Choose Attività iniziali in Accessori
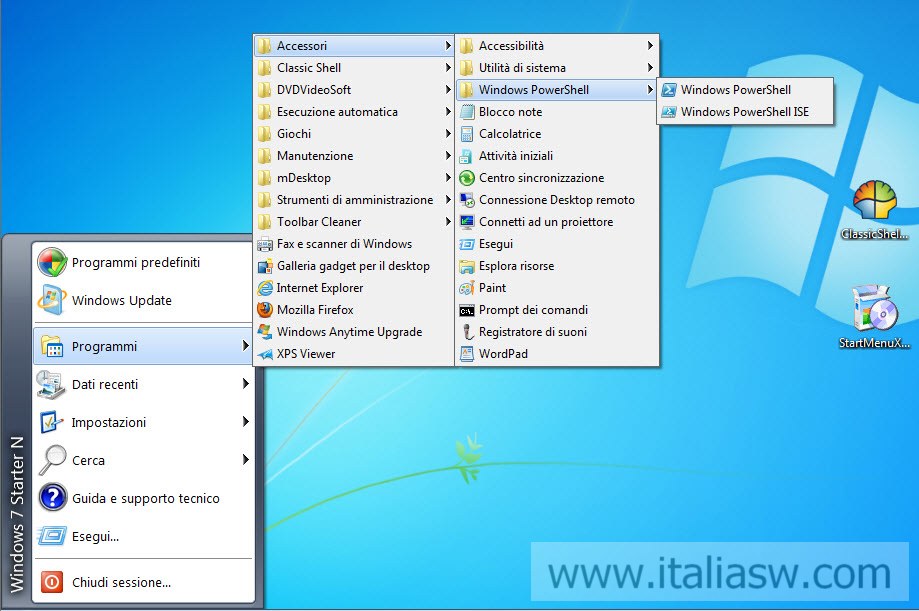Image resolution: width=919 pixels, height=611 pixels. point(556,156)
